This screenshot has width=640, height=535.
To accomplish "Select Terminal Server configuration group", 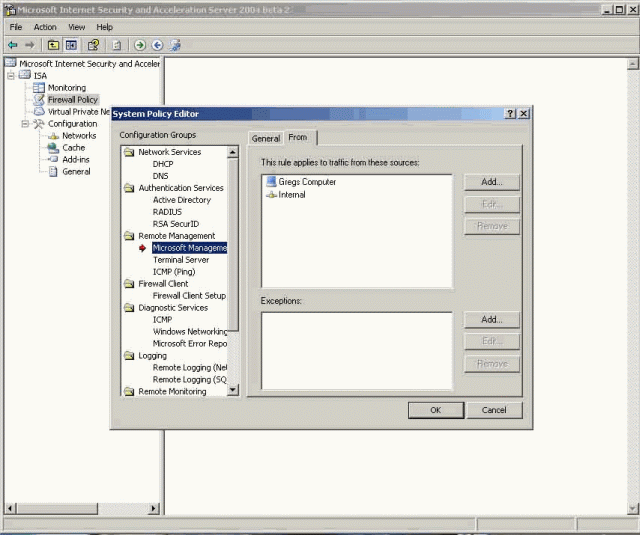I will point(181,260).
